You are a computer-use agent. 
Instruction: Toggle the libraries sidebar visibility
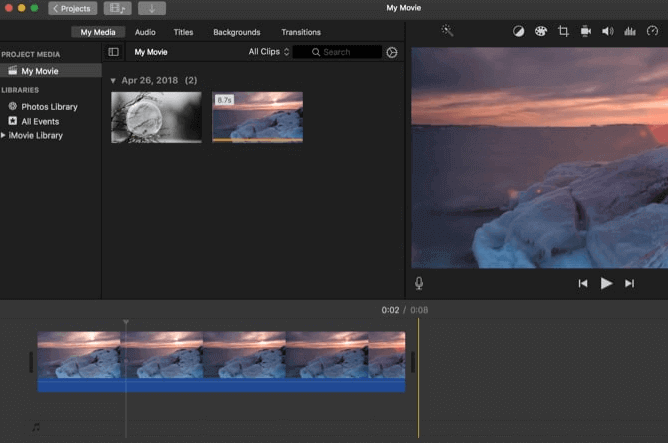(x=113, y=52)
